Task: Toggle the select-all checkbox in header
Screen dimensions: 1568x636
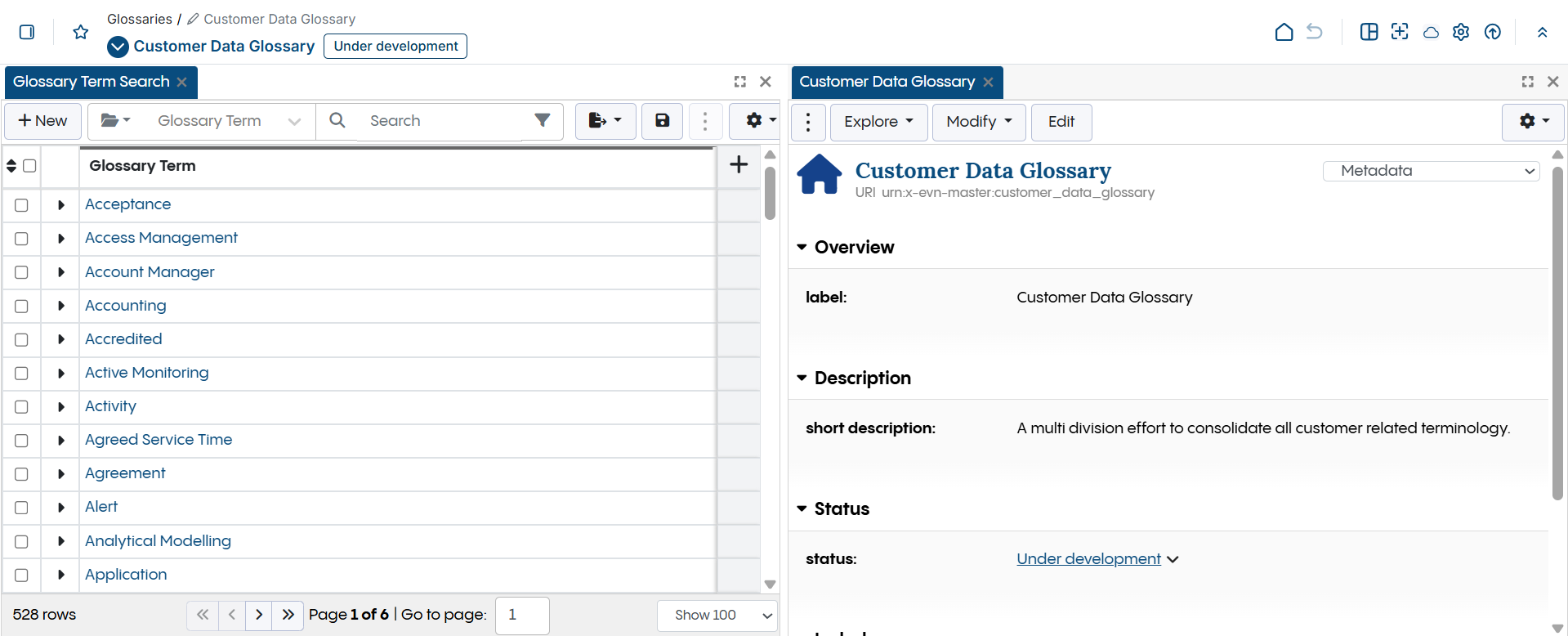Action: [29, 166]
